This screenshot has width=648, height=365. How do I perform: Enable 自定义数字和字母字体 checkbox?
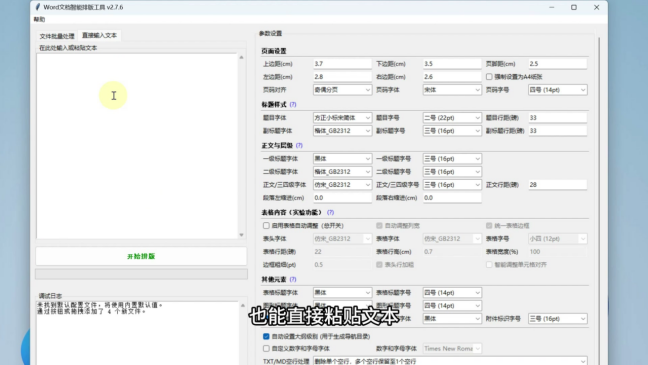266,348
